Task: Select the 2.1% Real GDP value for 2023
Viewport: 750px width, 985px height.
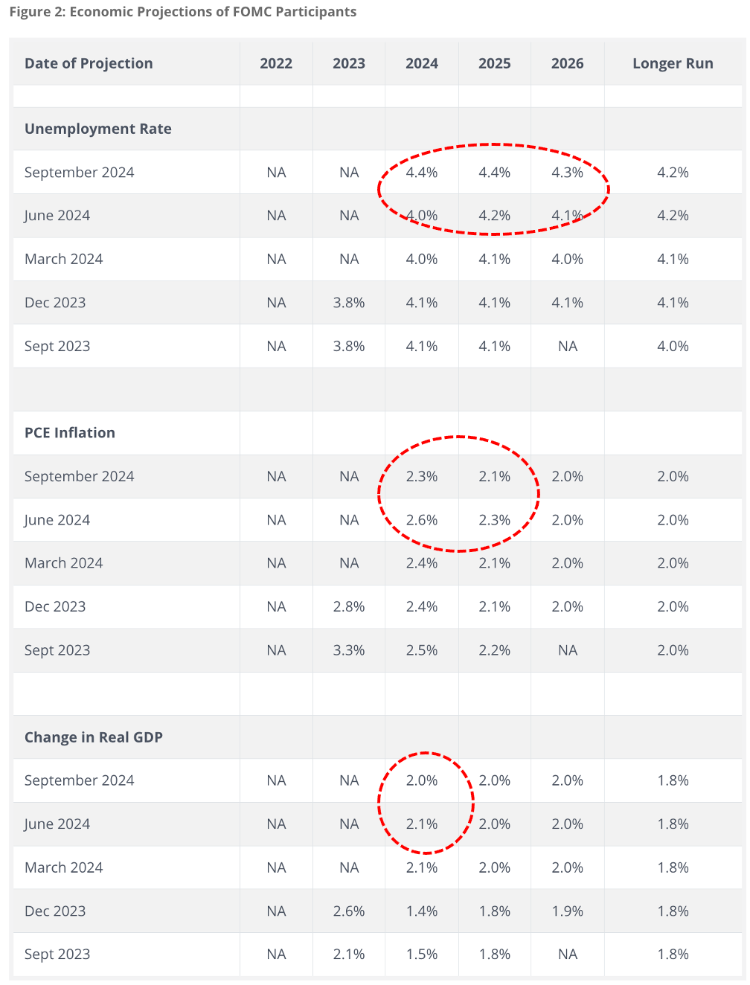Action: click(349, 954)
